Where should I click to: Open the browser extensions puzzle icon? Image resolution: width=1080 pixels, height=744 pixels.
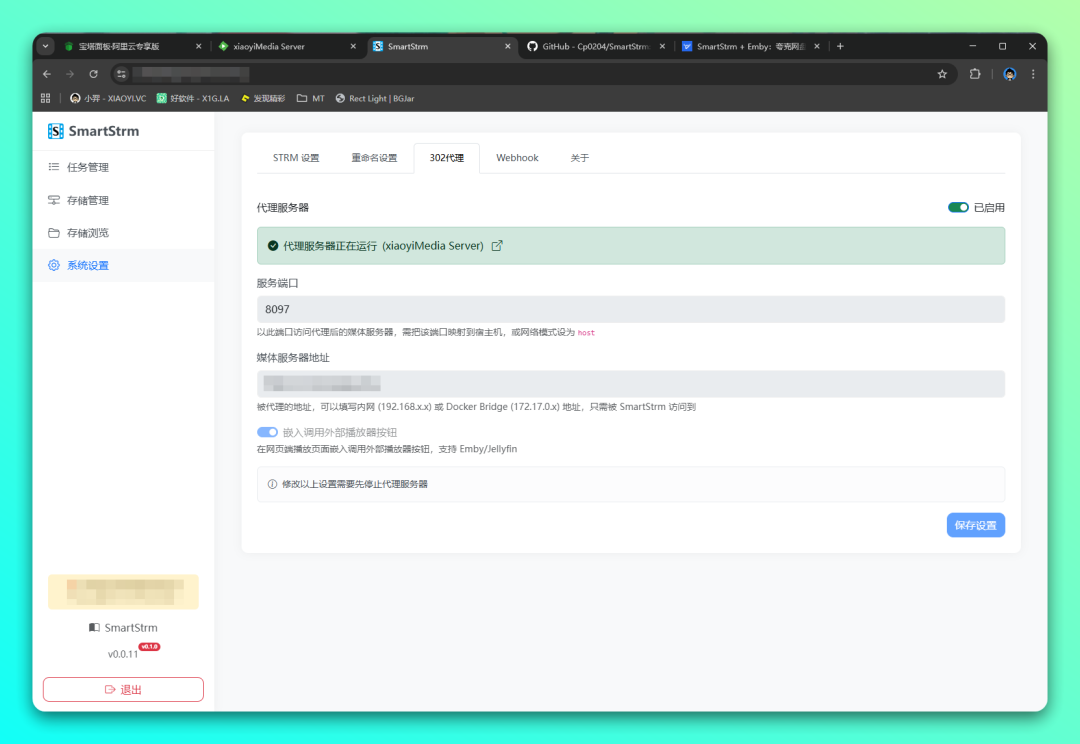[x=975, y=74]
